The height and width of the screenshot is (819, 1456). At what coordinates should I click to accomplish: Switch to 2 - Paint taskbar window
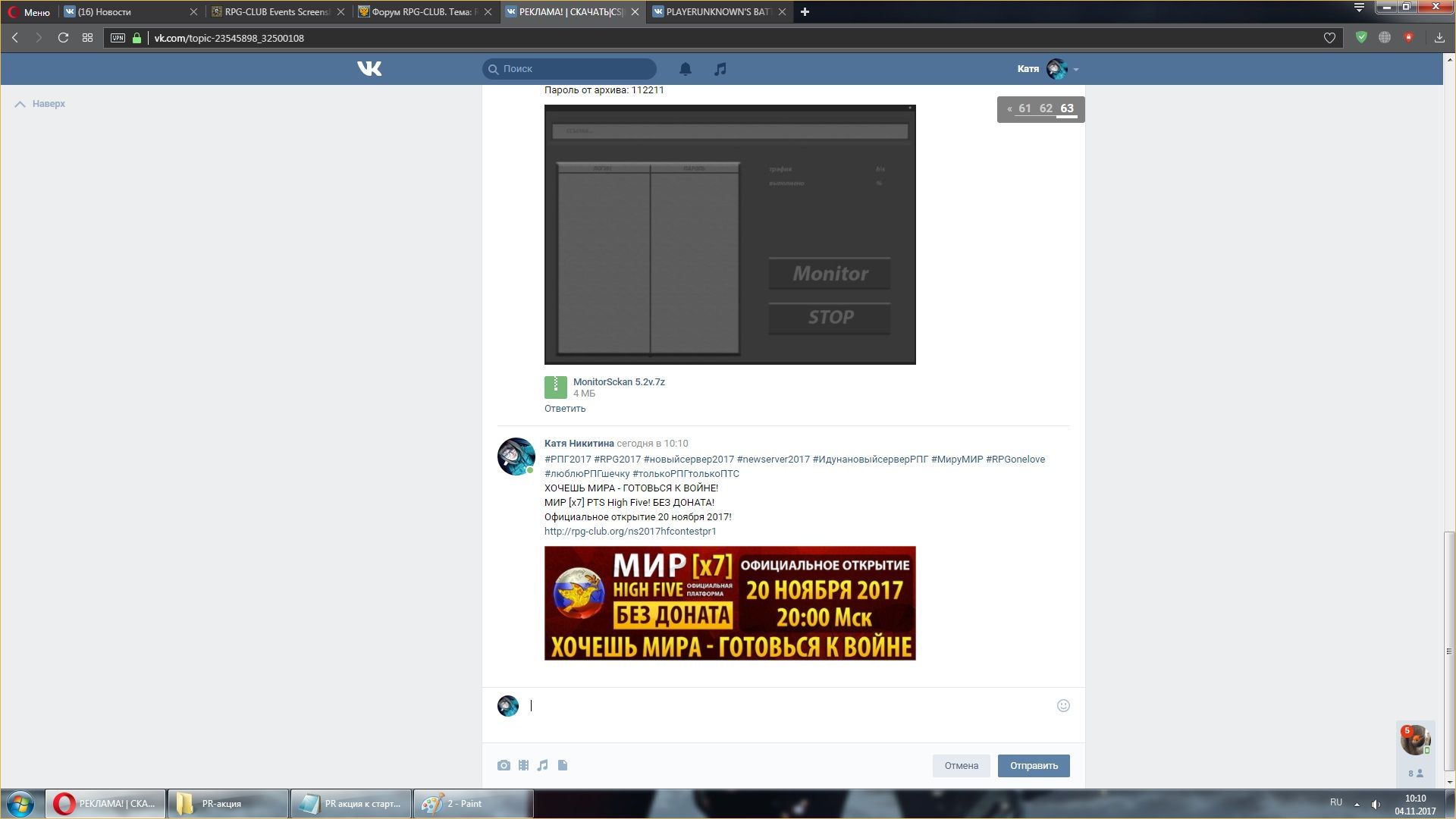[x=473, y=804]
